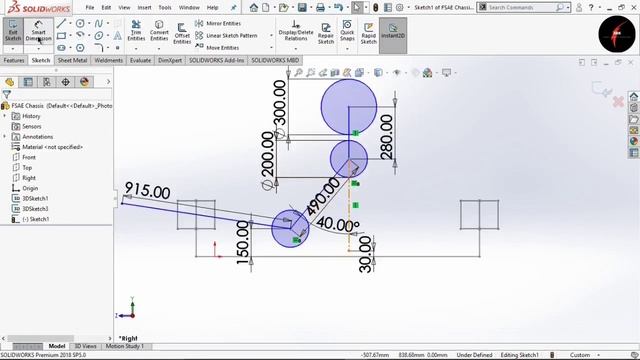Click the Section View icon

point(335,73)
